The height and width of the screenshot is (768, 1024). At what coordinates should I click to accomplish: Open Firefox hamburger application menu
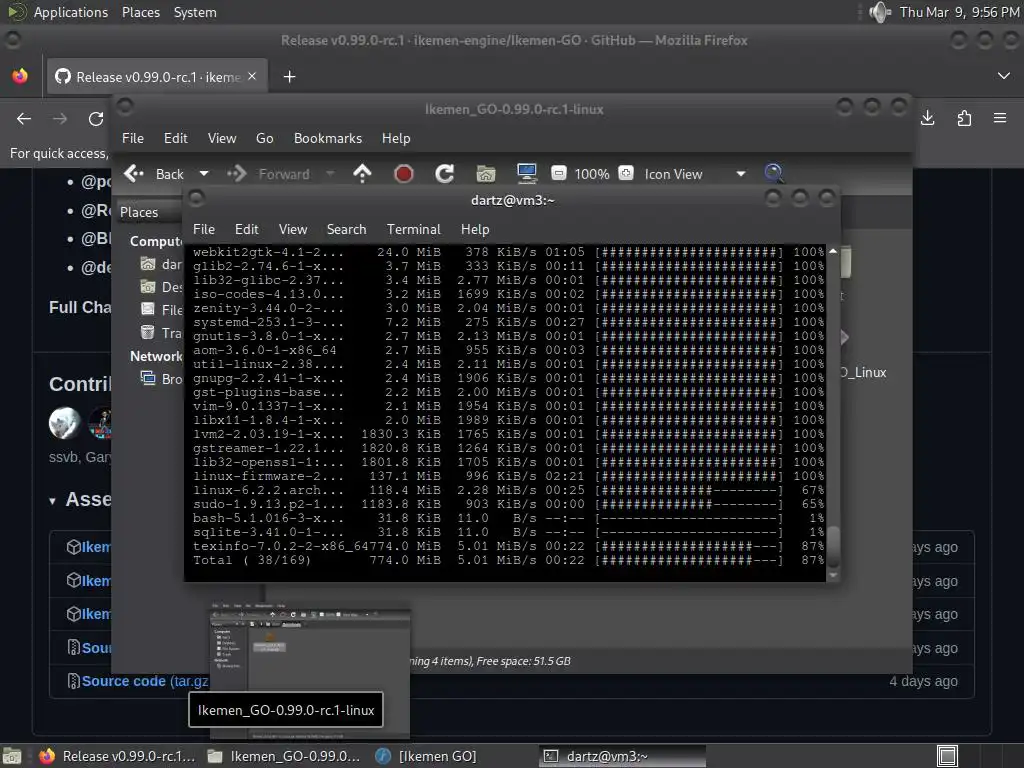1000,118
